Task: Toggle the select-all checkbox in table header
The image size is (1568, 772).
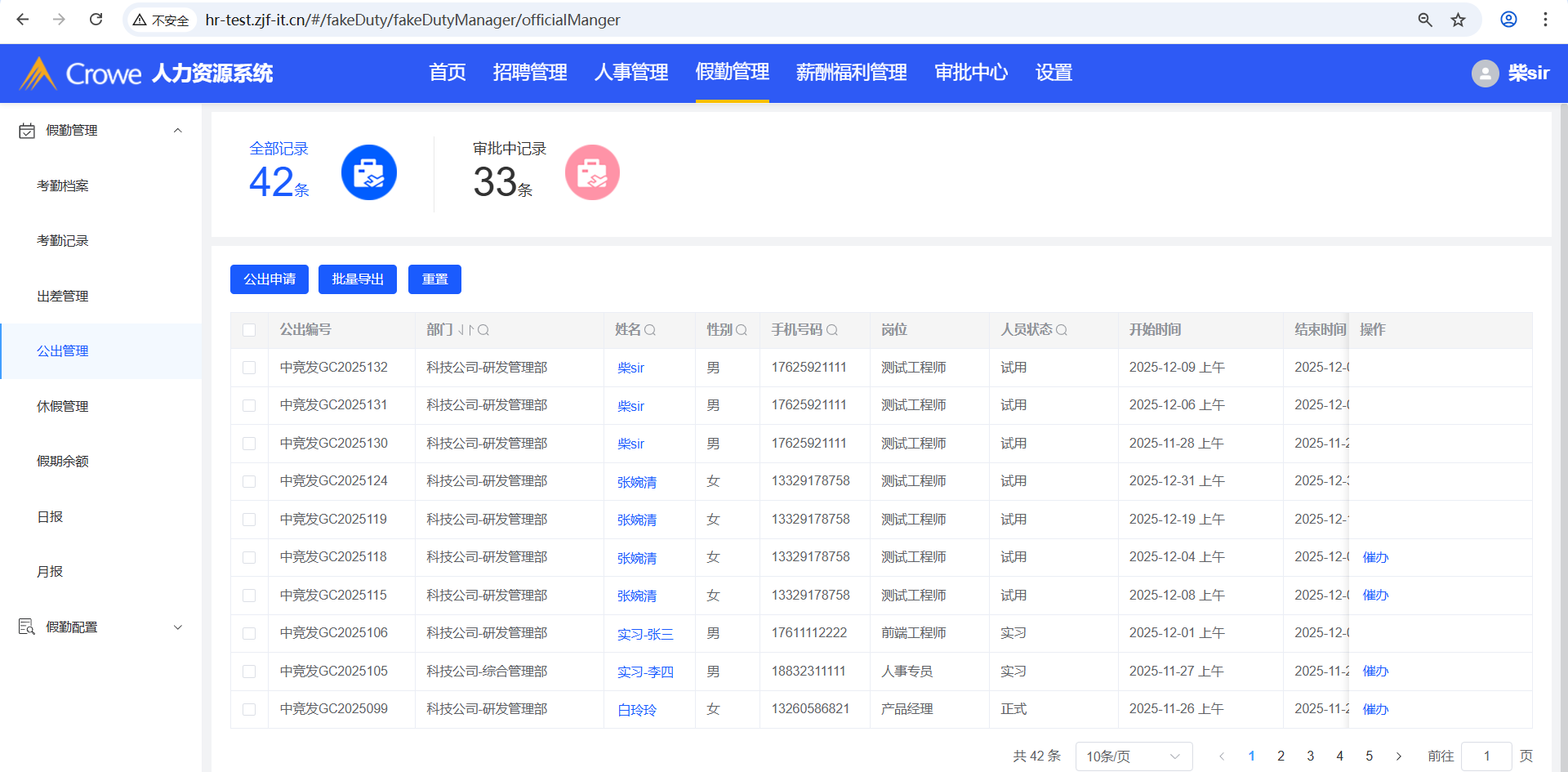Action: pos(249,330)
